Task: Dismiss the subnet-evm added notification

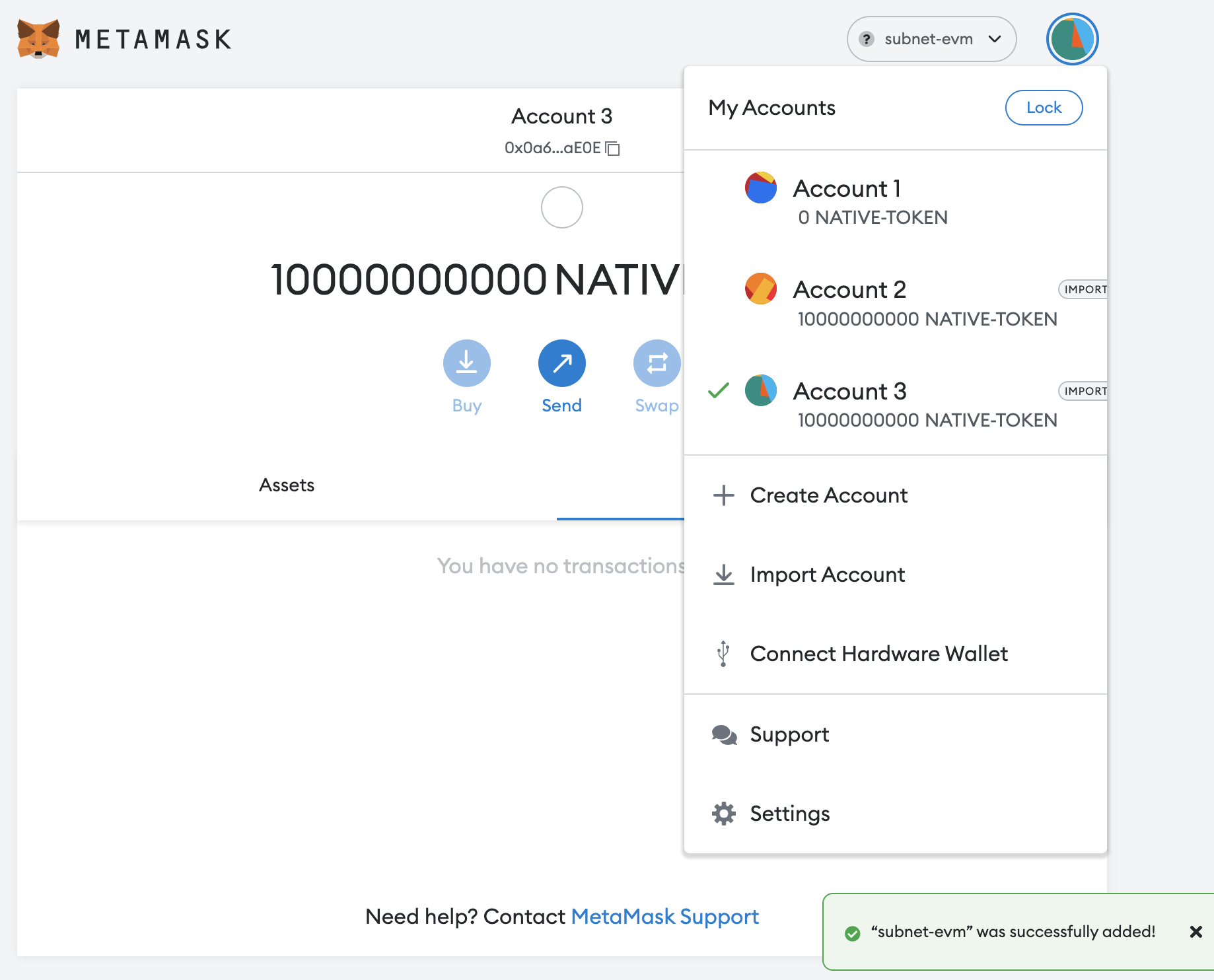Action: tap(1196, 932)
